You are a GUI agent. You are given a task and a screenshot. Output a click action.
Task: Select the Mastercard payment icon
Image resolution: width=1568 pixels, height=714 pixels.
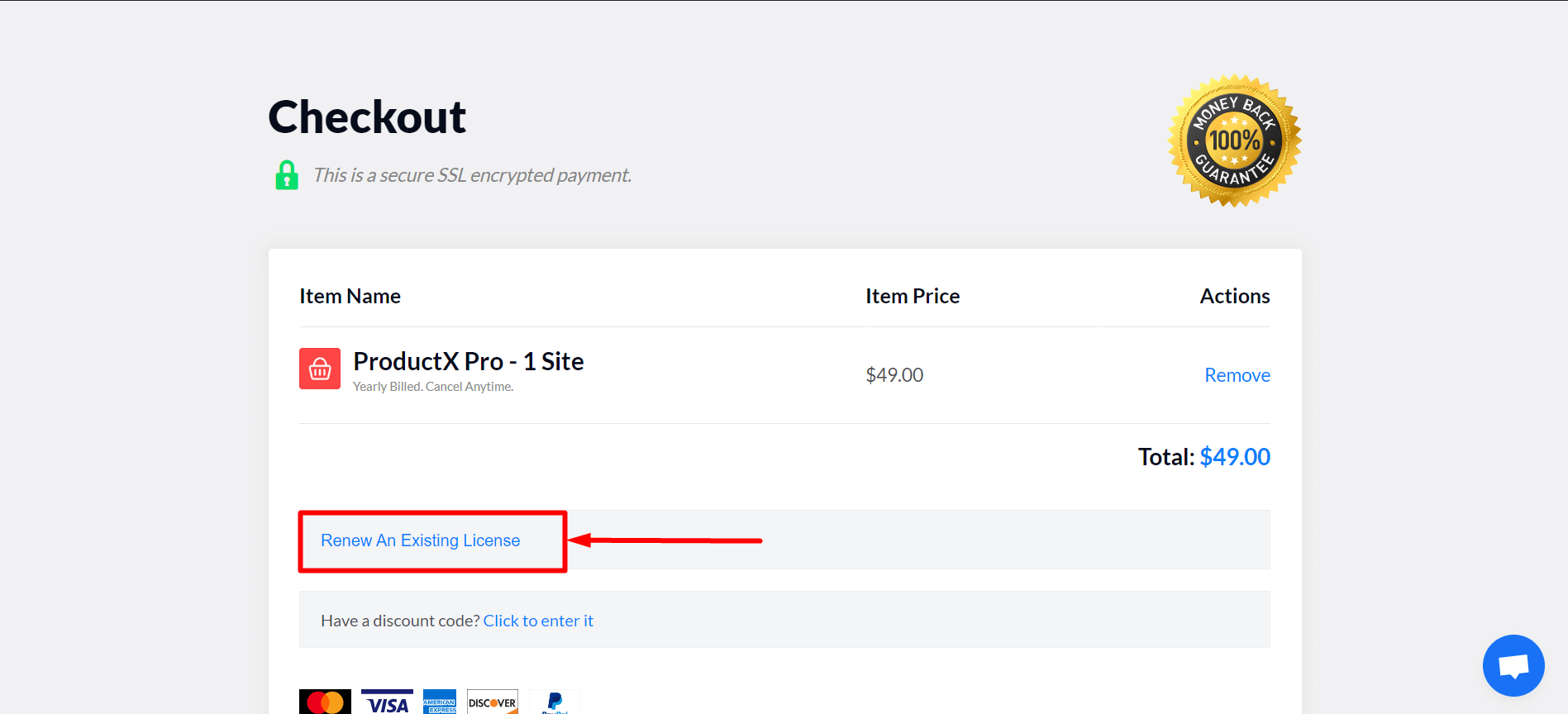325,702
